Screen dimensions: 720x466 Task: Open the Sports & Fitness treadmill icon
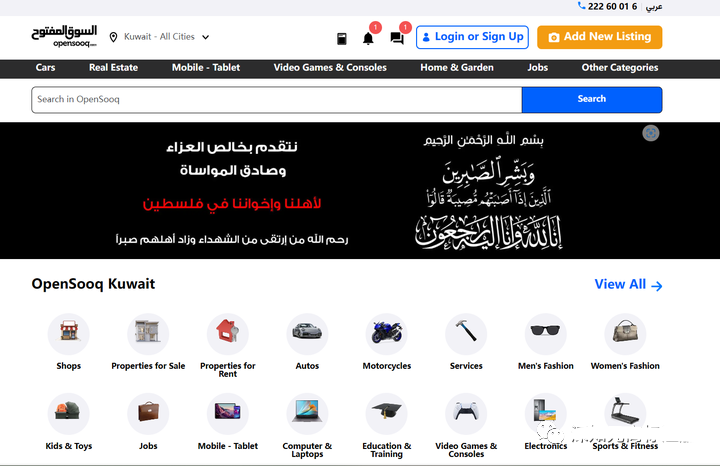point(625,414)
